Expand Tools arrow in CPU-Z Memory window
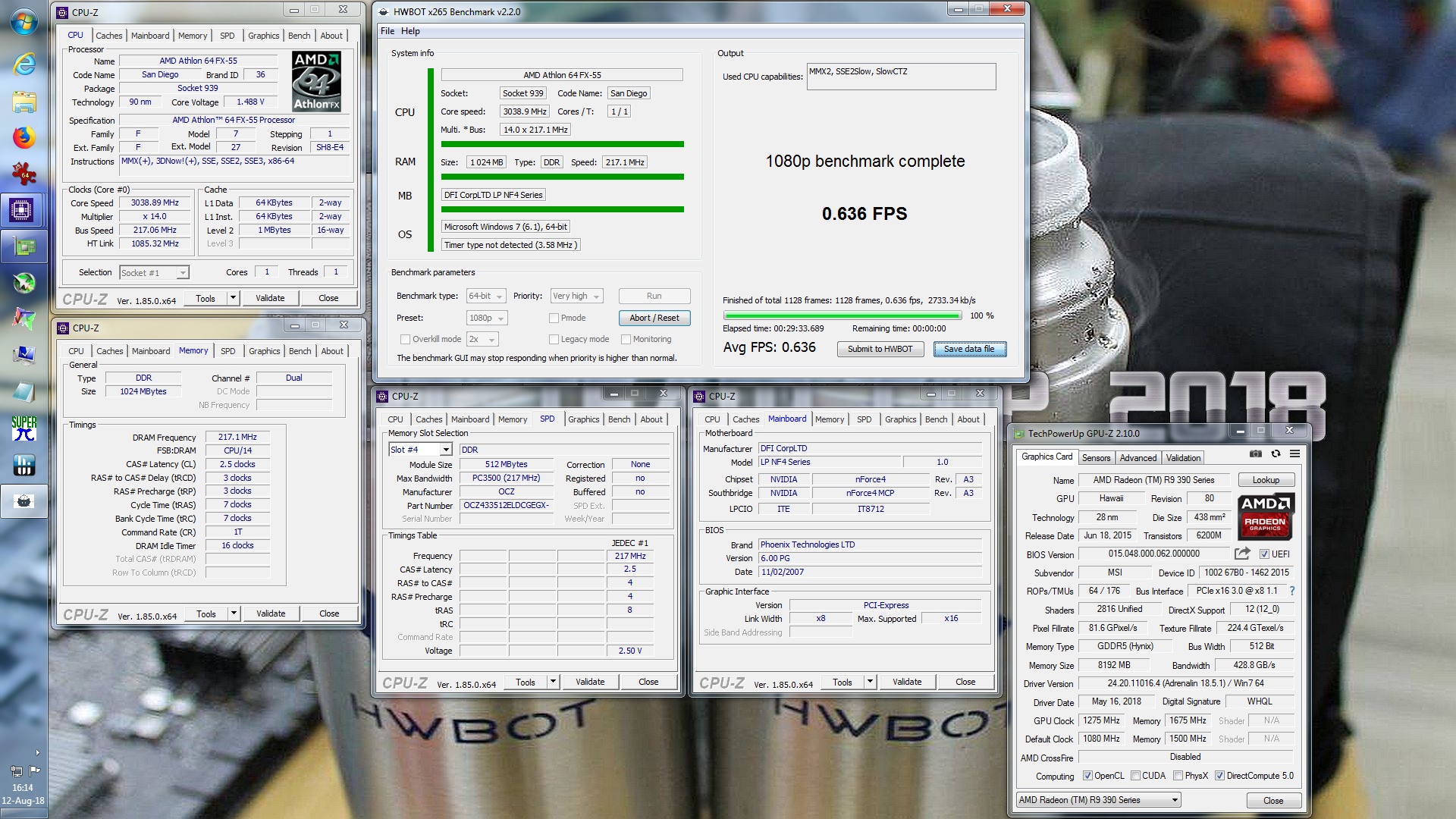The height and width of the screenshot is (819, 1456). tap(234, 613)
